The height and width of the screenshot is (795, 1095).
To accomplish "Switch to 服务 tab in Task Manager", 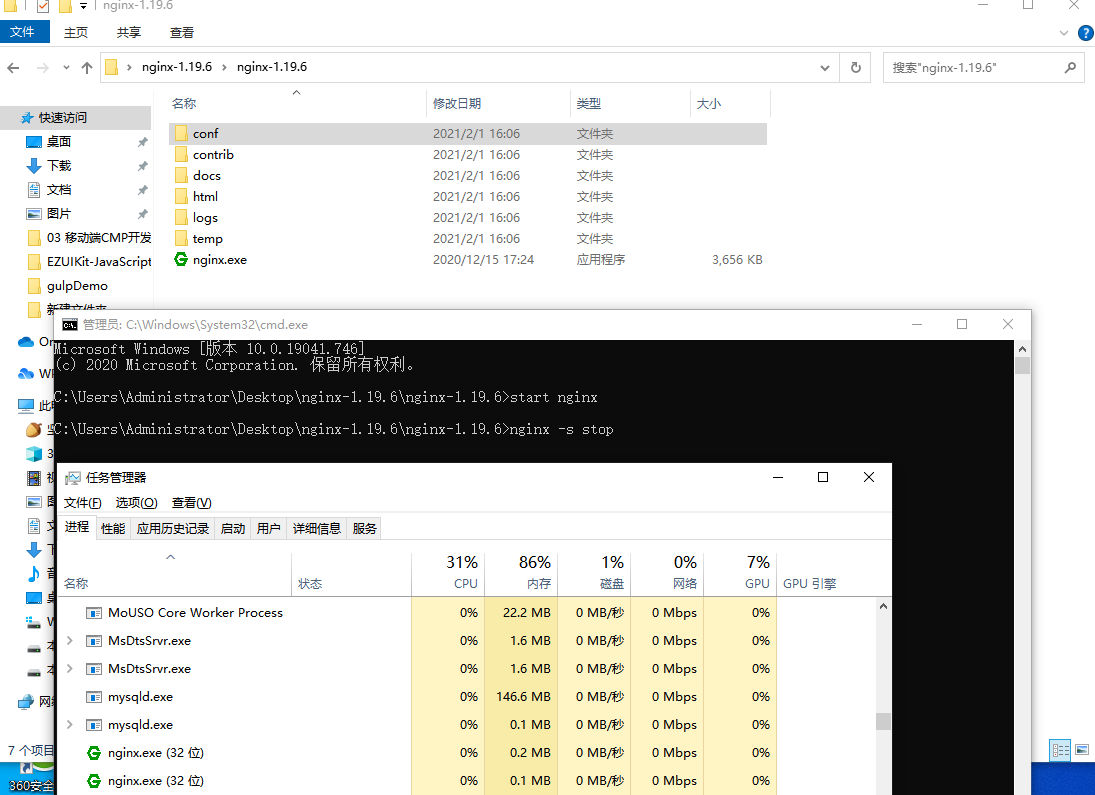I will [365, 529].
